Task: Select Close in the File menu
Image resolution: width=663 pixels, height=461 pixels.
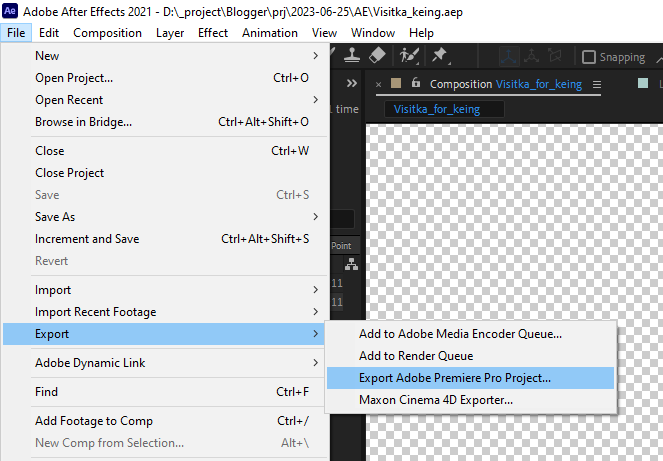Action: click(165, 151)
